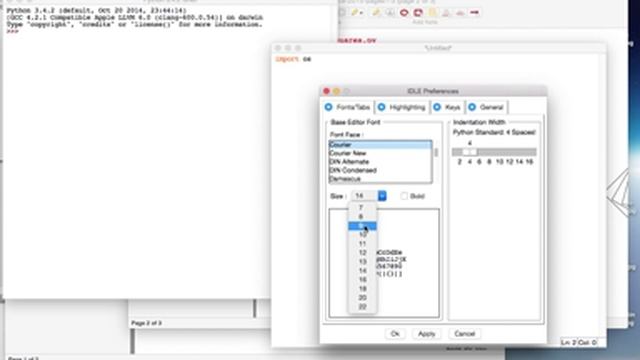The height and width of the screenshot is (360, 640).
Task: Click the yellow highlighter tool with arrow
Action: pos(357,13)
